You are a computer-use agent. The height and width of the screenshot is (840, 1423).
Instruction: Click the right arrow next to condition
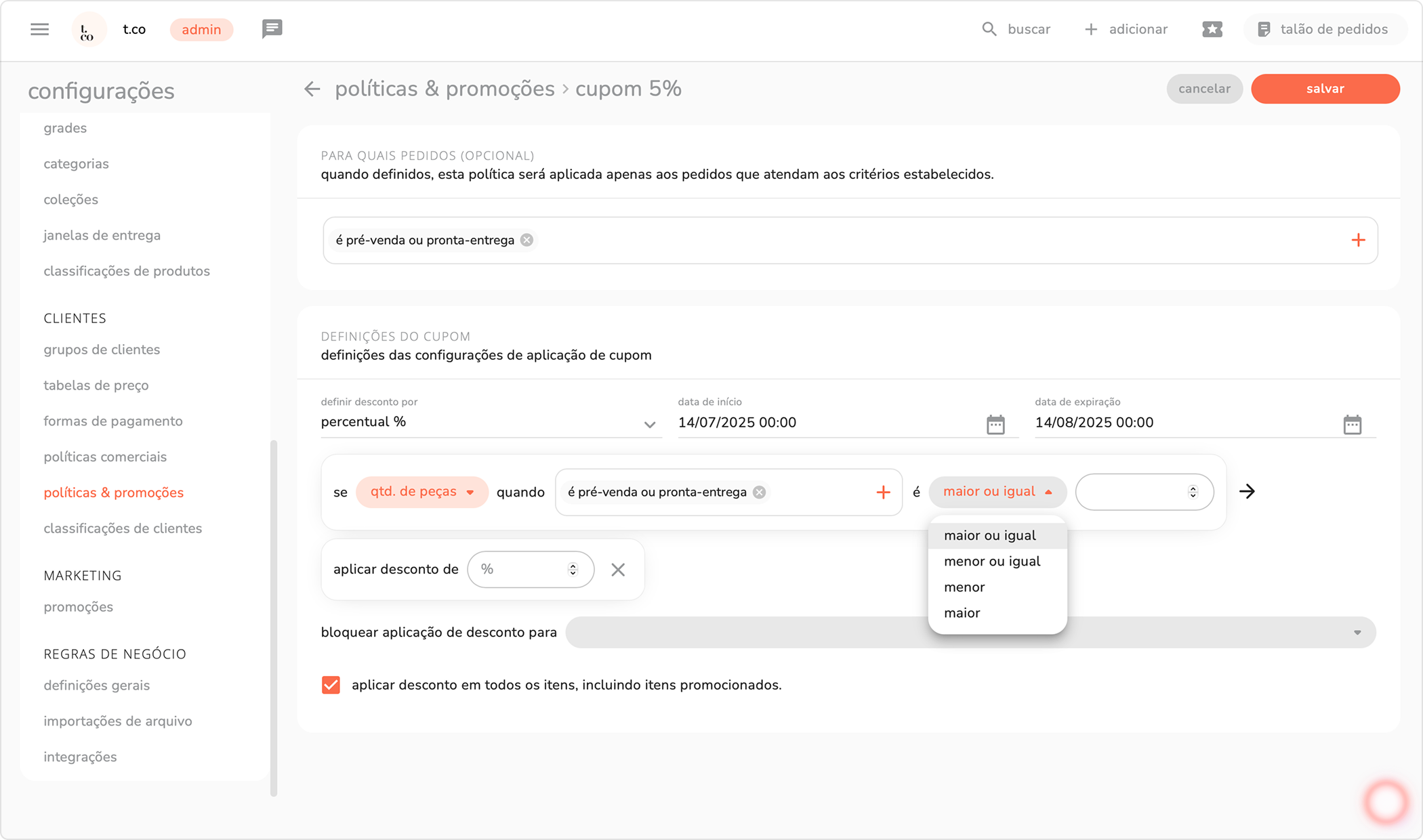(x=1247, y=491)
